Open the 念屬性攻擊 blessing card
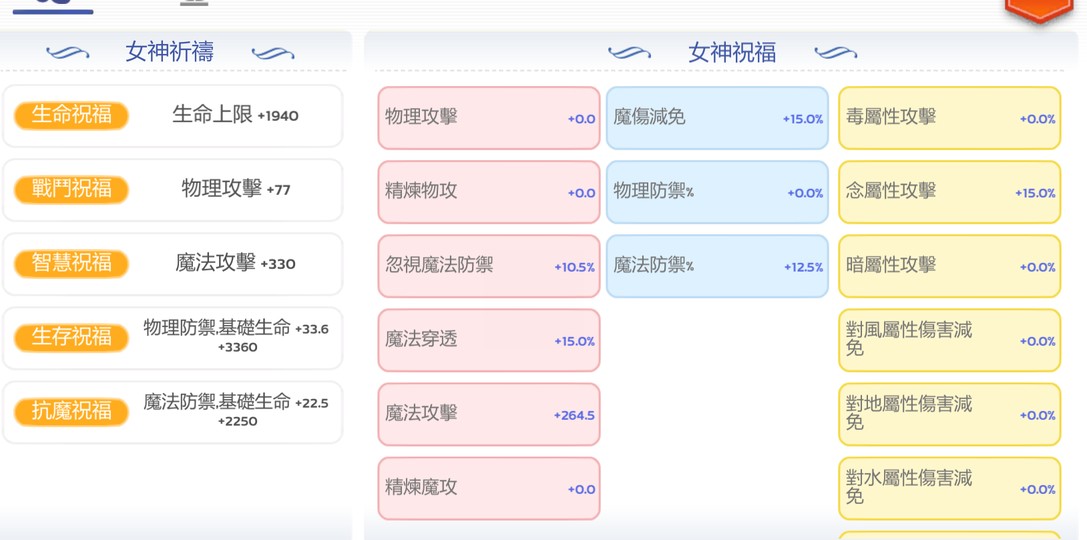The width and height of the screenshot is (1087, 540). coord(950,192)
